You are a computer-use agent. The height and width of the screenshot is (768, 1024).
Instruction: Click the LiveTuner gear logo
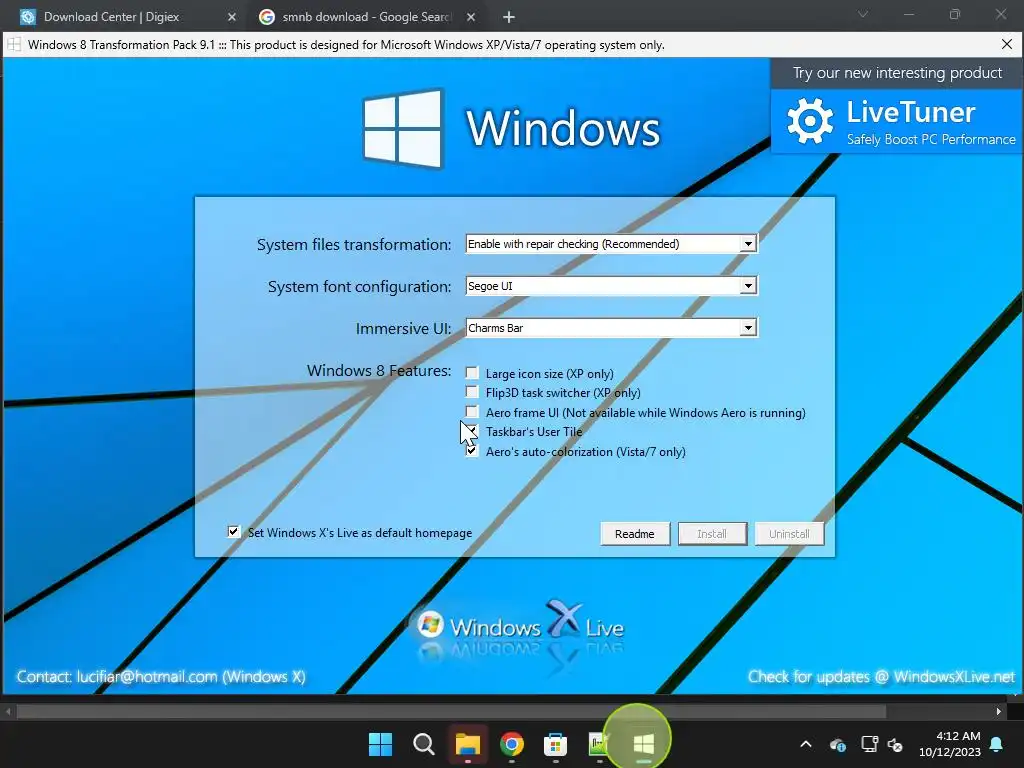[x=810, y=121]
